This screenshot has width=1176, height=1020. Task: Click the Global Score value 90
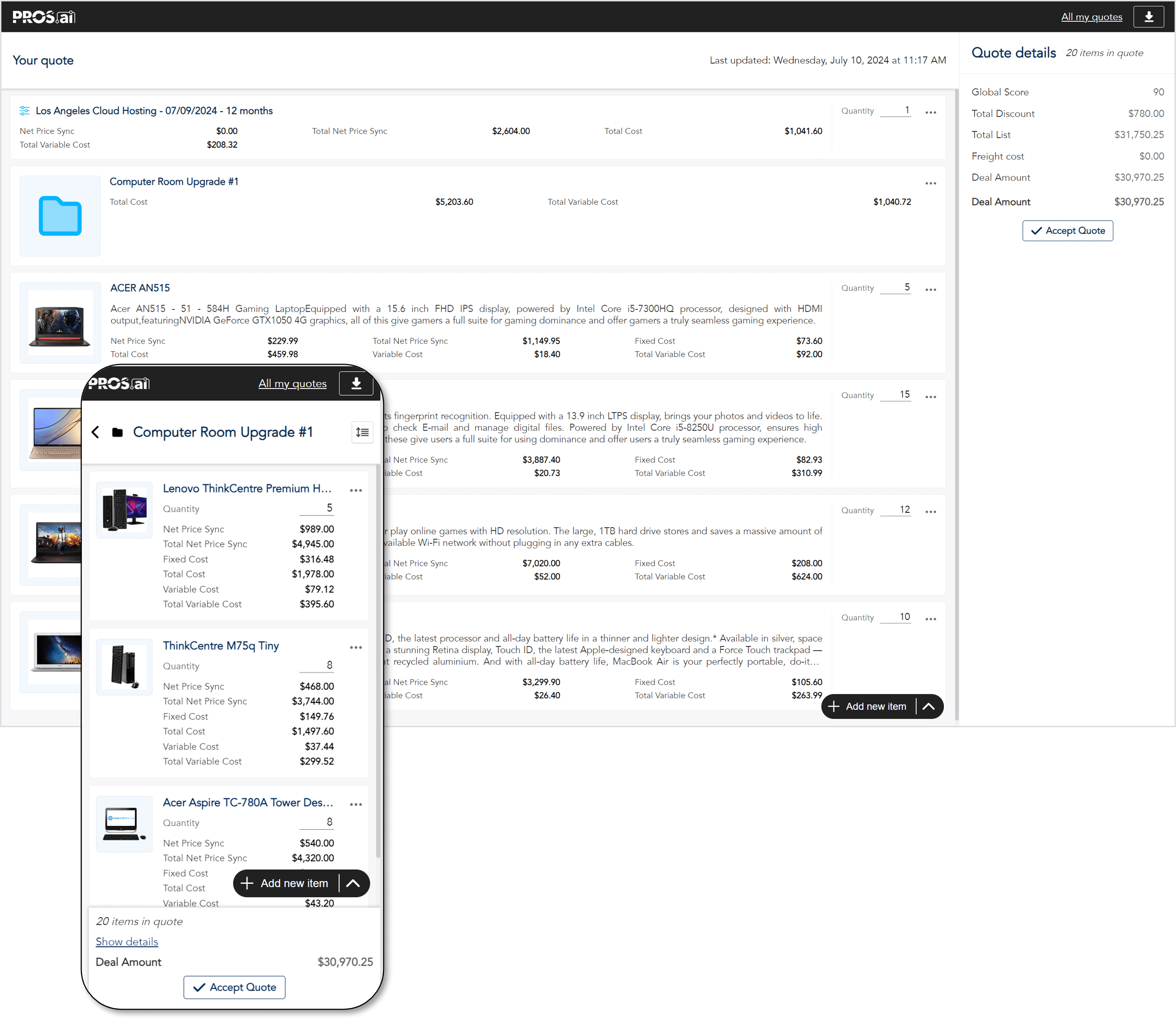pos(1158,92)
